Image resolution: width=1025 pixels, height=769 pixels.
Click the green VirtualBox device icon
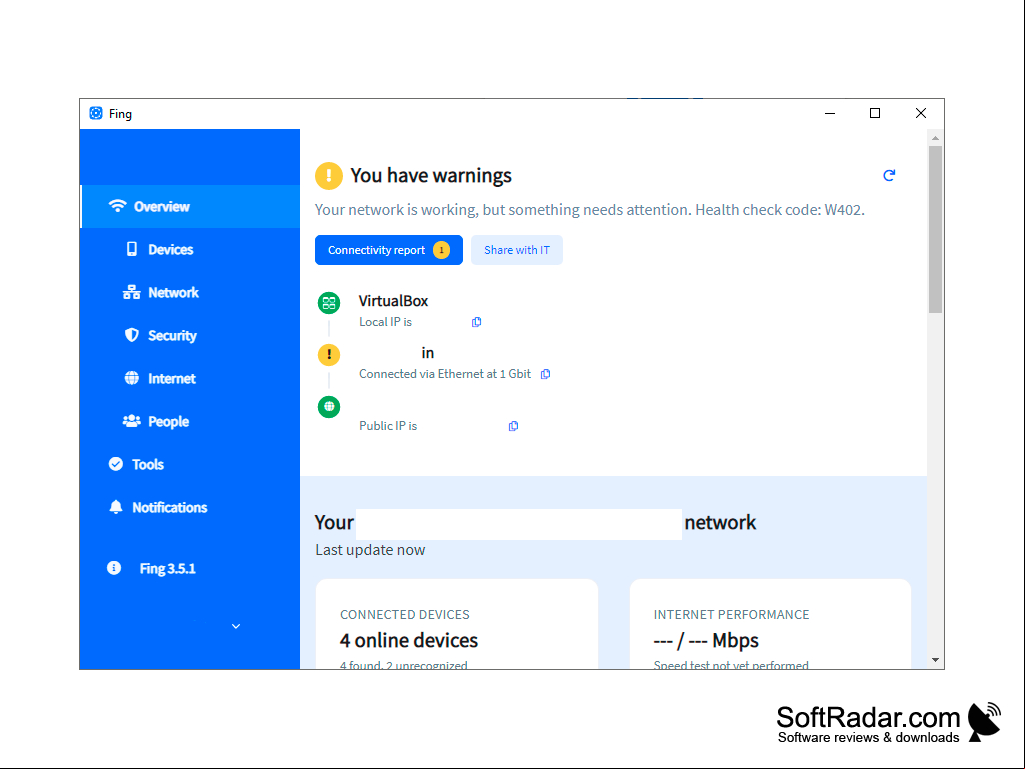329,303
